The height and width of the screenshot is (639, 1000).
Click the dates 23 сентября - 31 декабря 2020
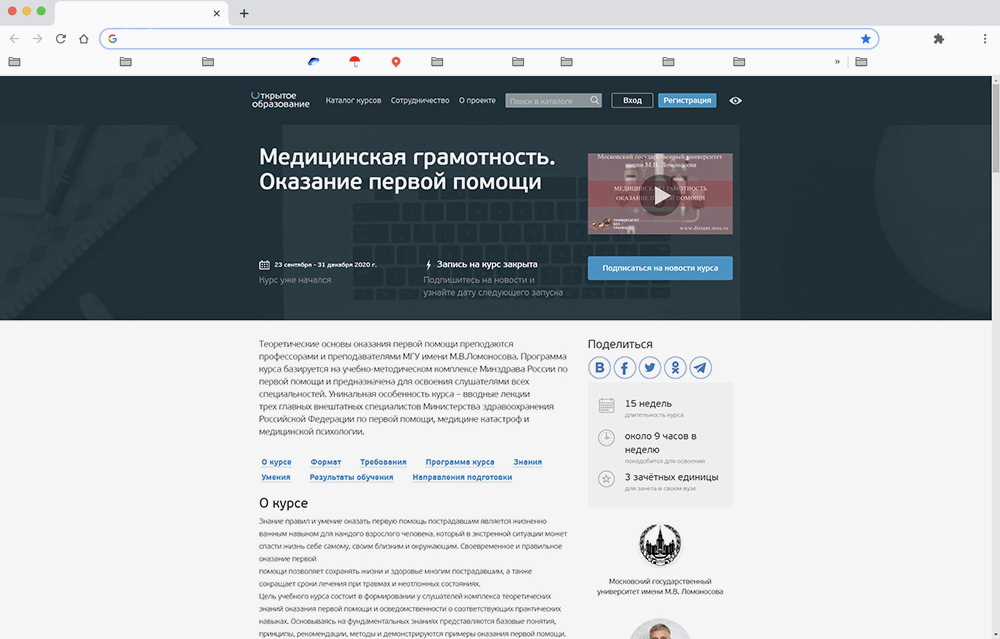[325, 265]
